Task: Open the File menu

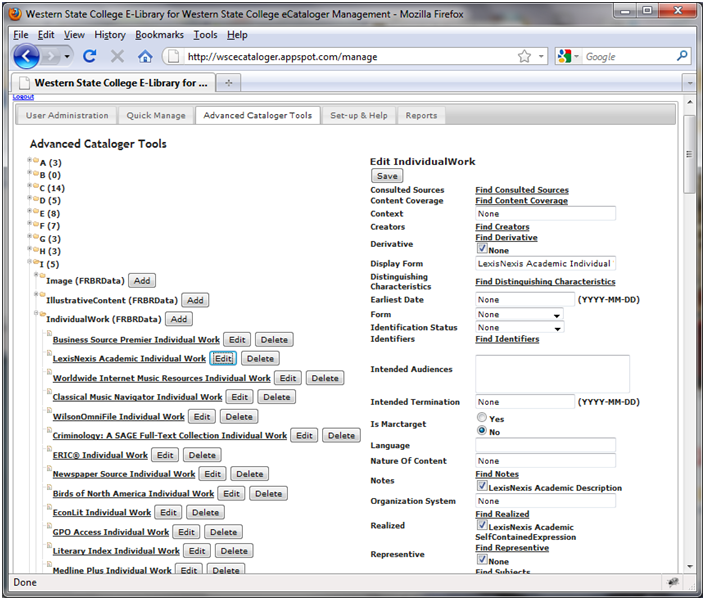Action: tap(21, 35)
